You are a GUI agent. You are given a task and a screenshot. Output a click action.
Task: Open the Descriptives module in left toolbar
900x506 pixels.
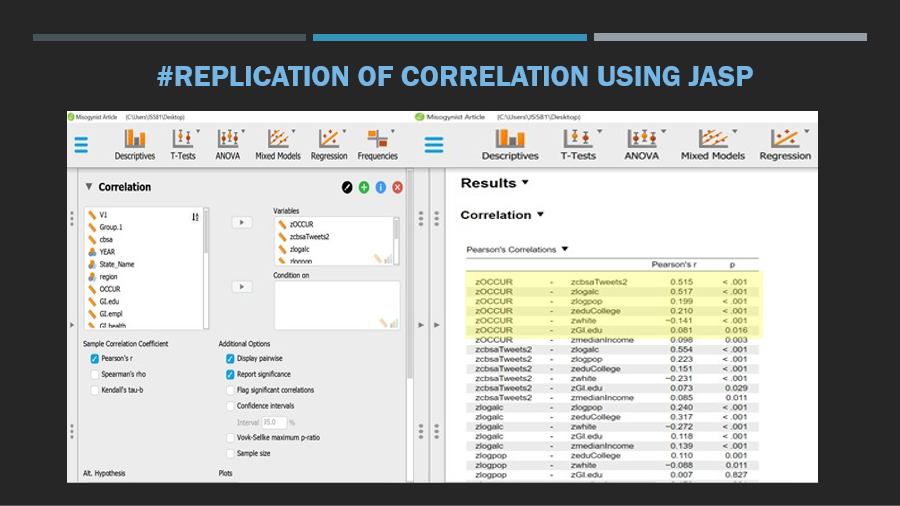[x=134, y=145]
